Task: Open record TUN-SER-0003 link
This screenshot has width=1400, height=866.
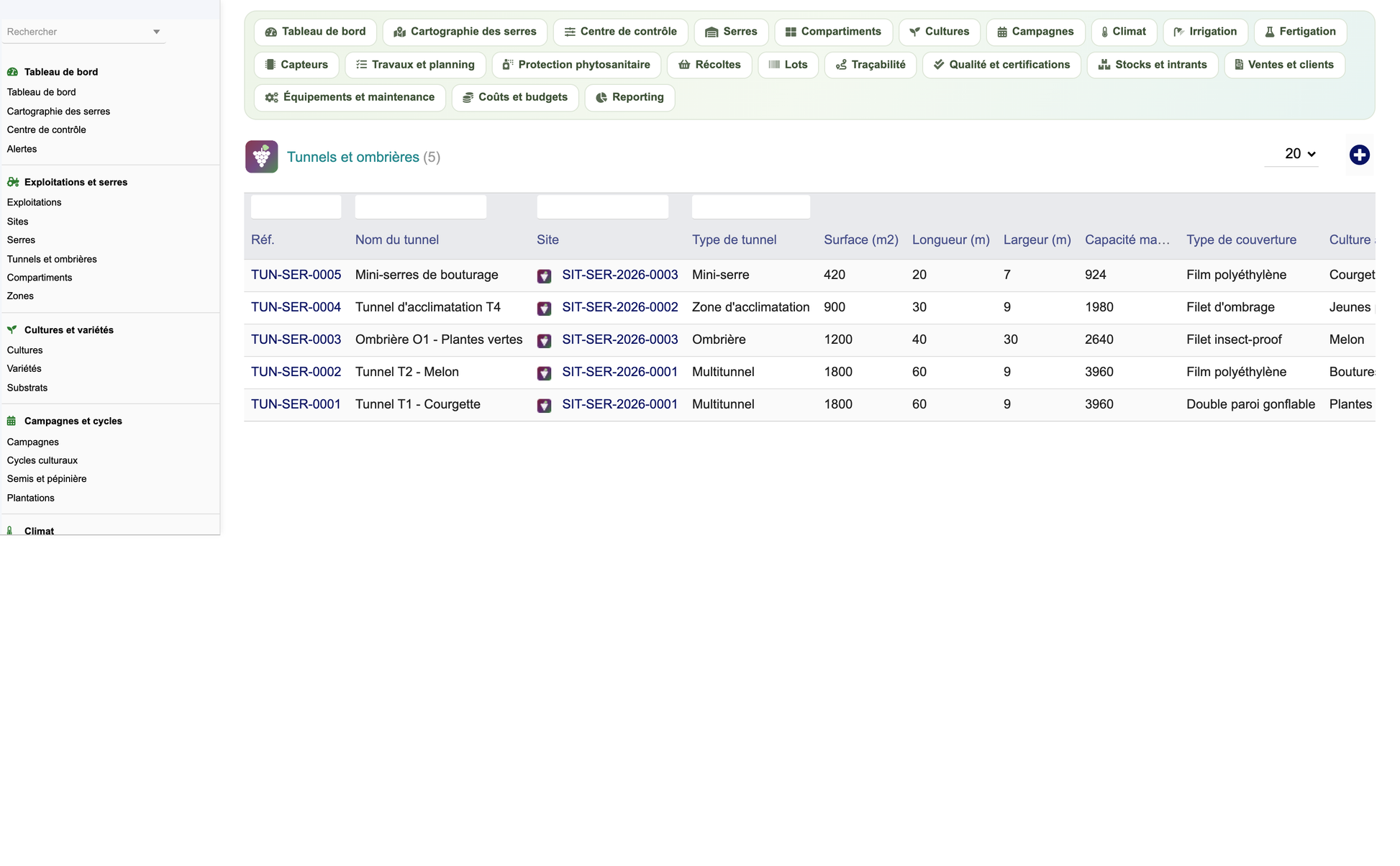Action: click(296, 339)
